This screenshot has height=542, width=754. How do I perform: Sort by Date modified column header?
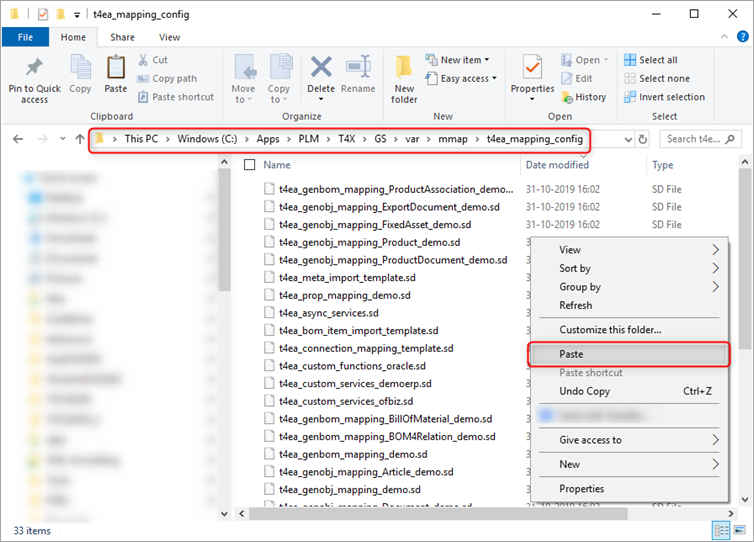tap(557, 165)
